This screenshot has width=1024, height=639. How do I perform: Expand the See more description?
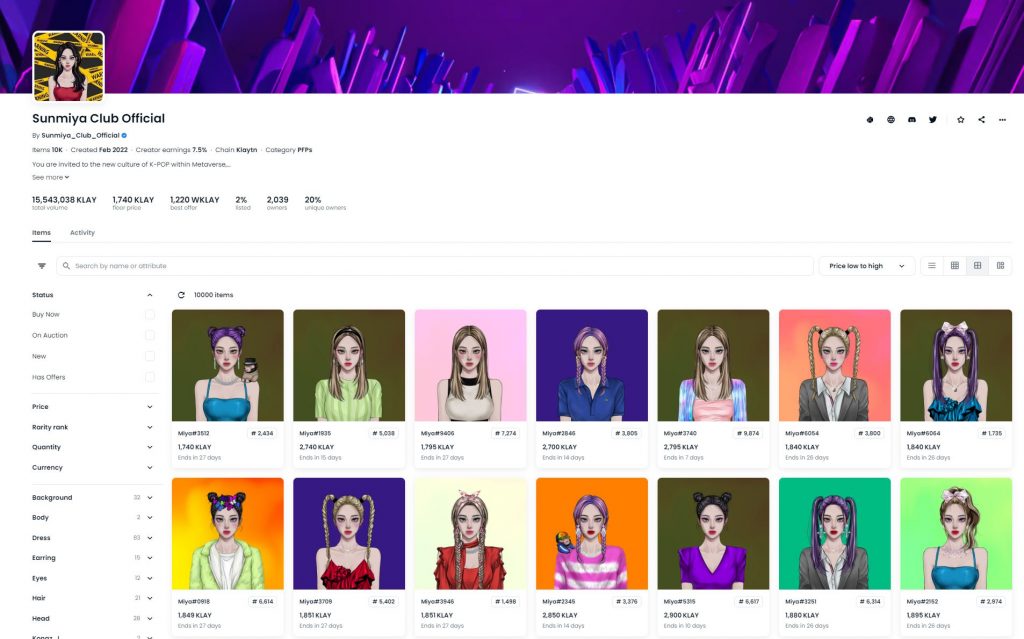[50, 177]
